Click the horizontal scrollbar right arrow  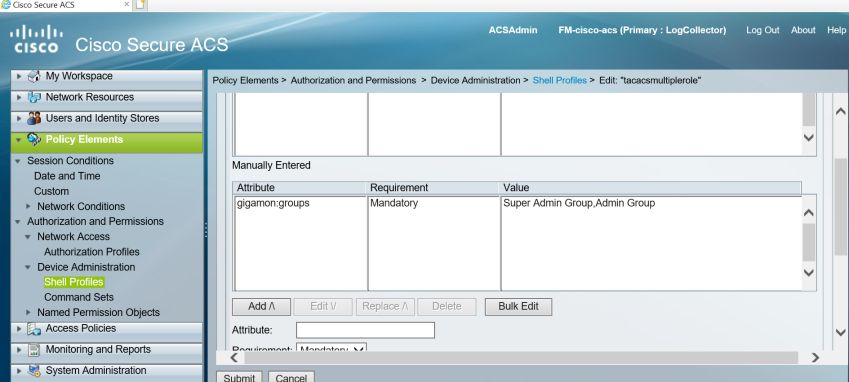815,358
